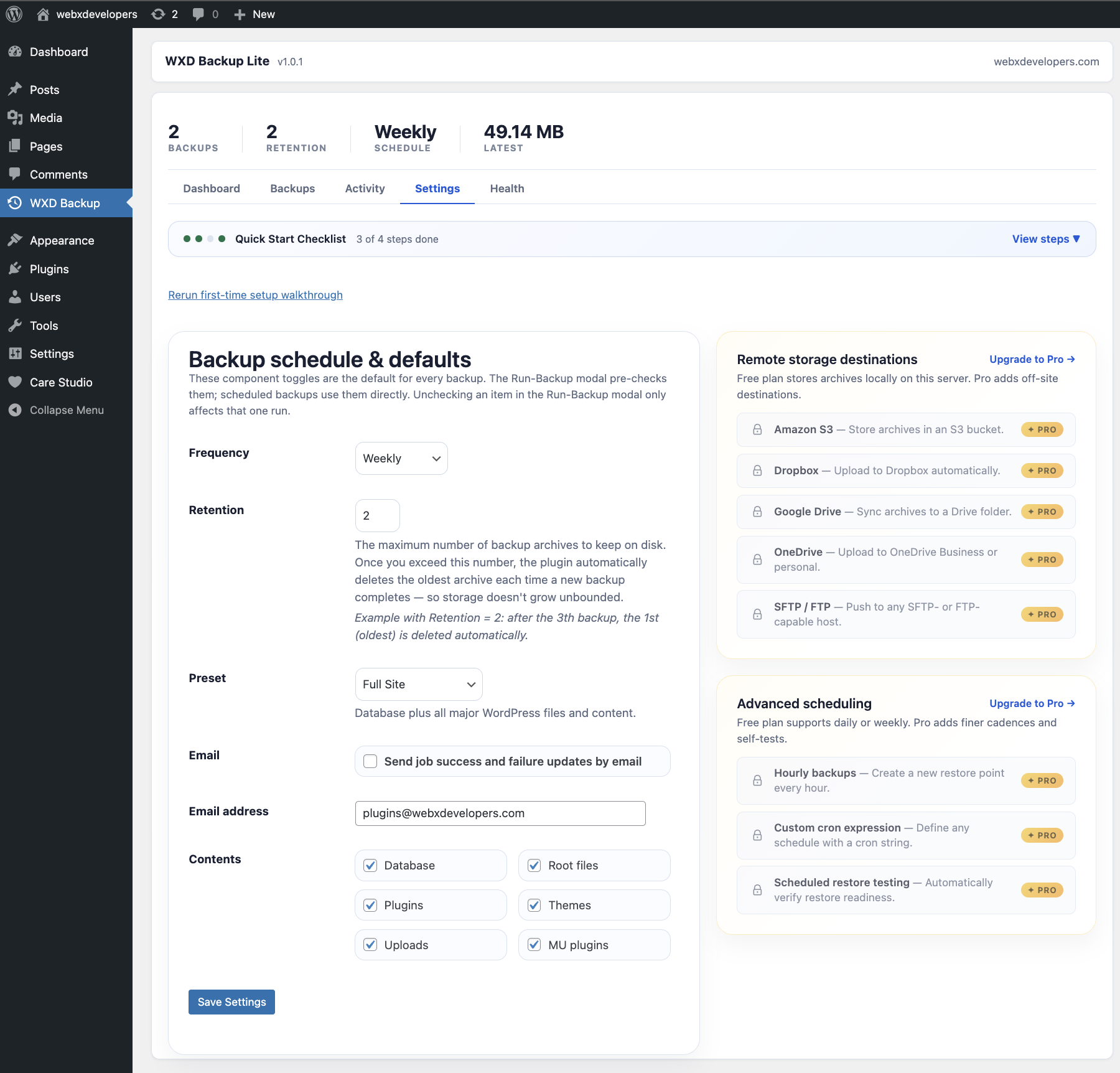Click the lock icon beside Dropbox
The image size is (1120, 1073).
click(757, 471)
